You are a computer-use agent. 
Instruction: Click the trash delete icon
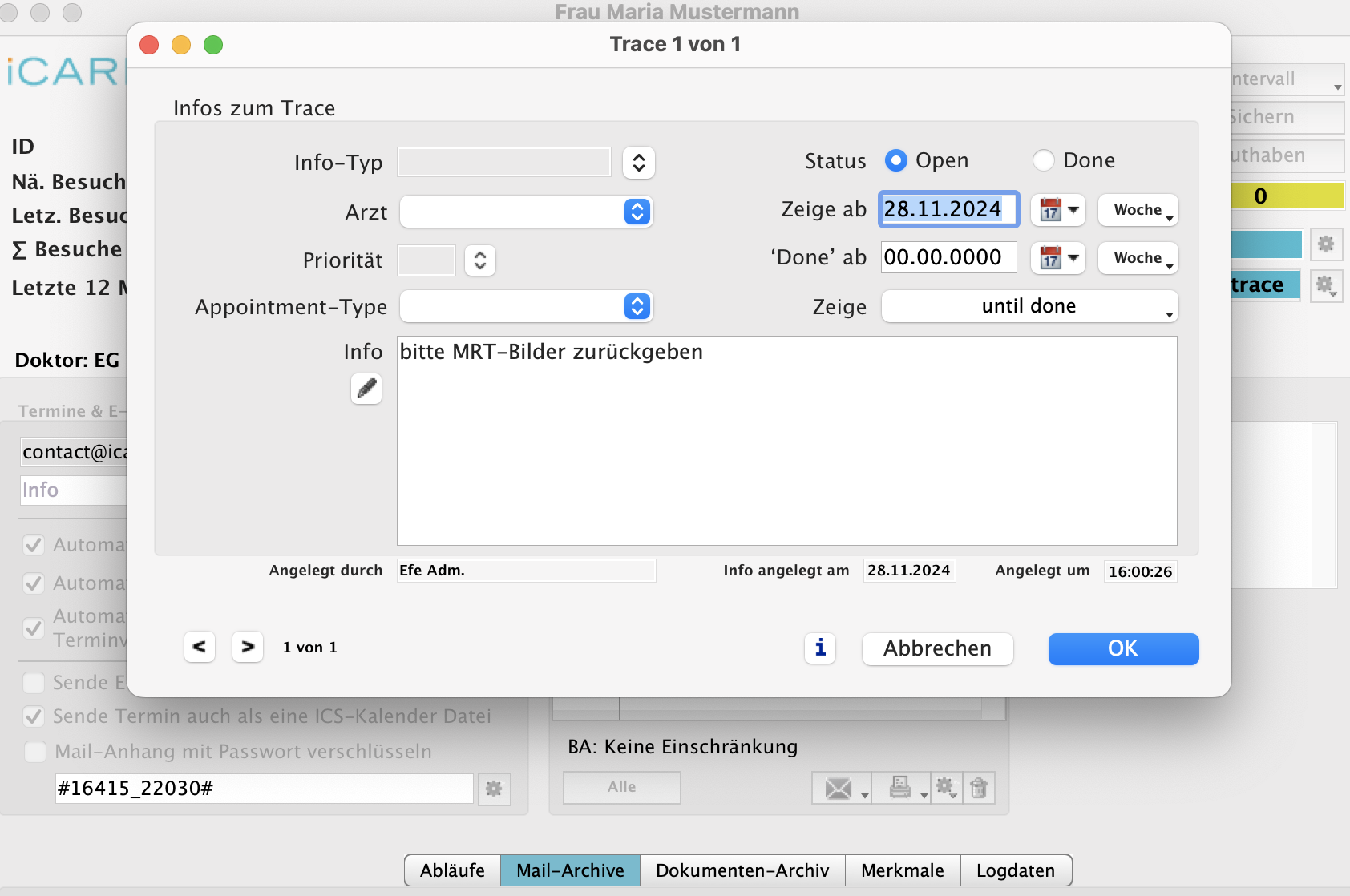(x=978, y=789)
